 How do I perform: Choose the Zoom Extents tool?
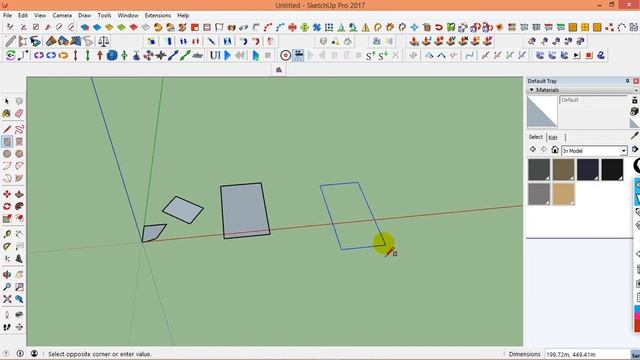click(x=7, y=299)
